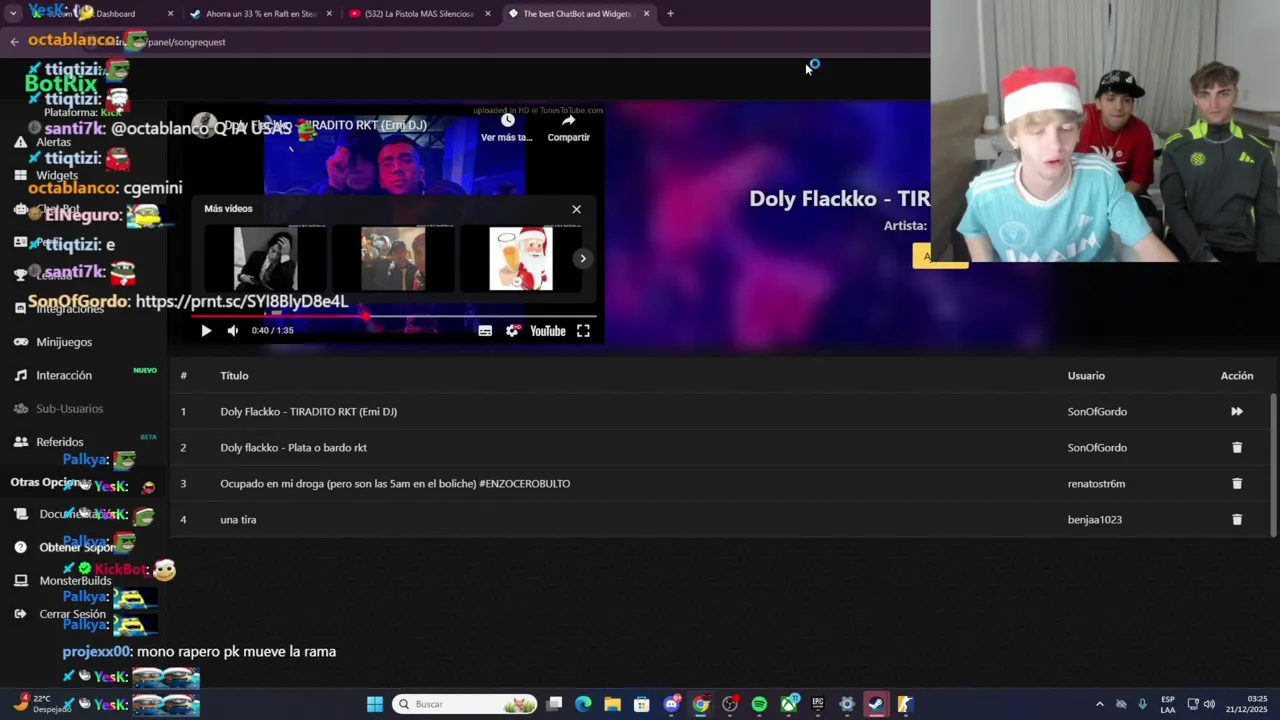Enter fullscreen in the video player
The height and width of the screenshot is (720, 1280).
click(x=583, y=331)
